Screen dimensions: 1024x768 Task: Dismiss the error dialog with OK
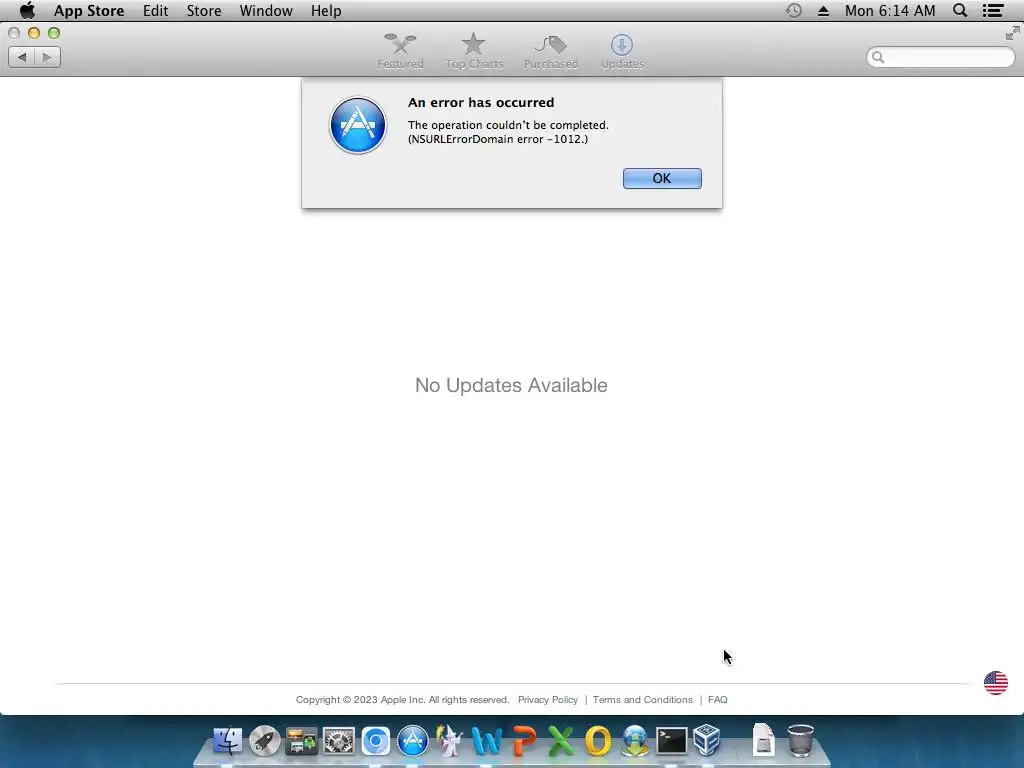tap(662, 178)
